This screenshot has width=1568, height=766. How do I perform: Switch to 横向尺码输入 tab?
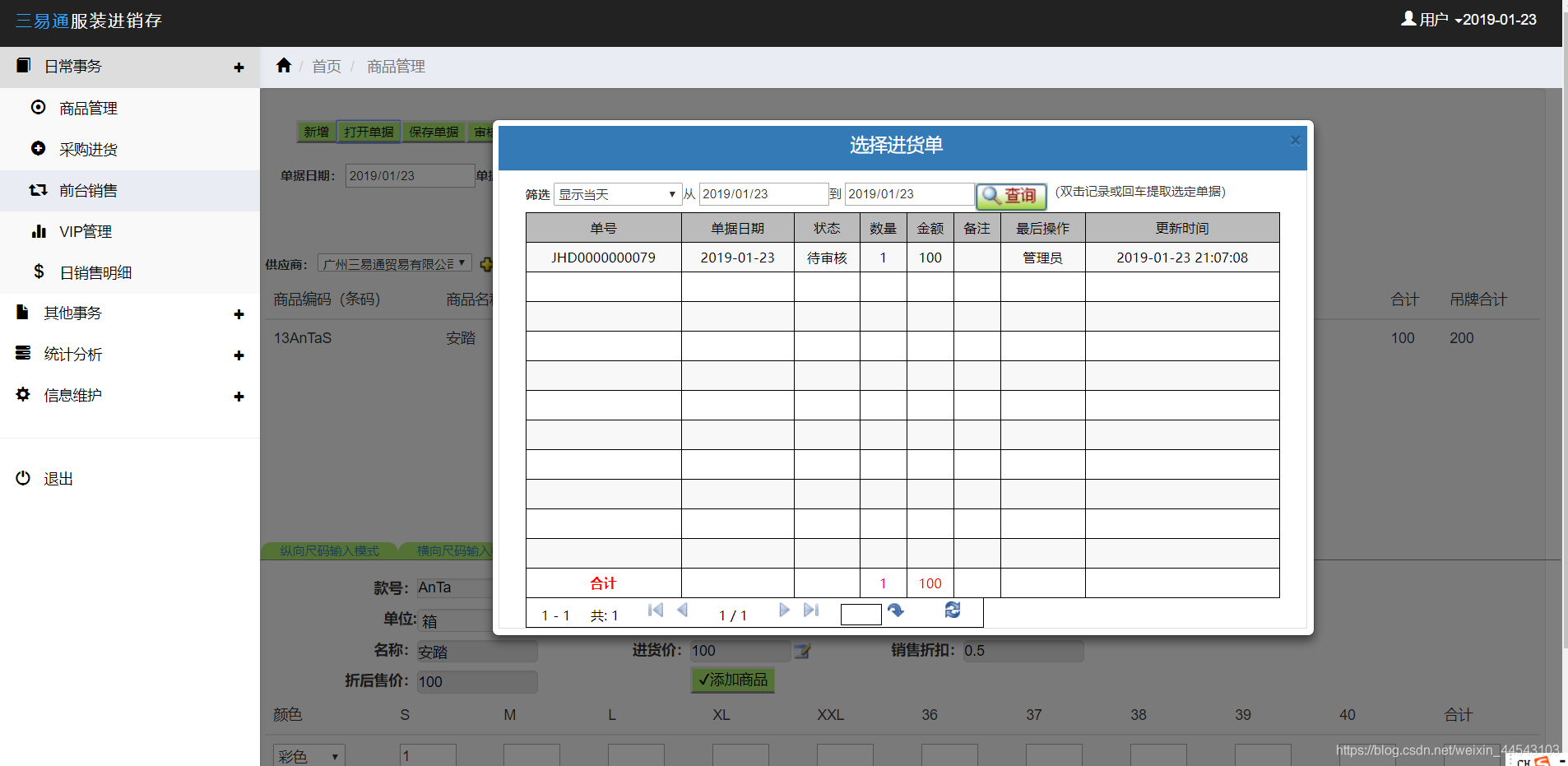447,550
